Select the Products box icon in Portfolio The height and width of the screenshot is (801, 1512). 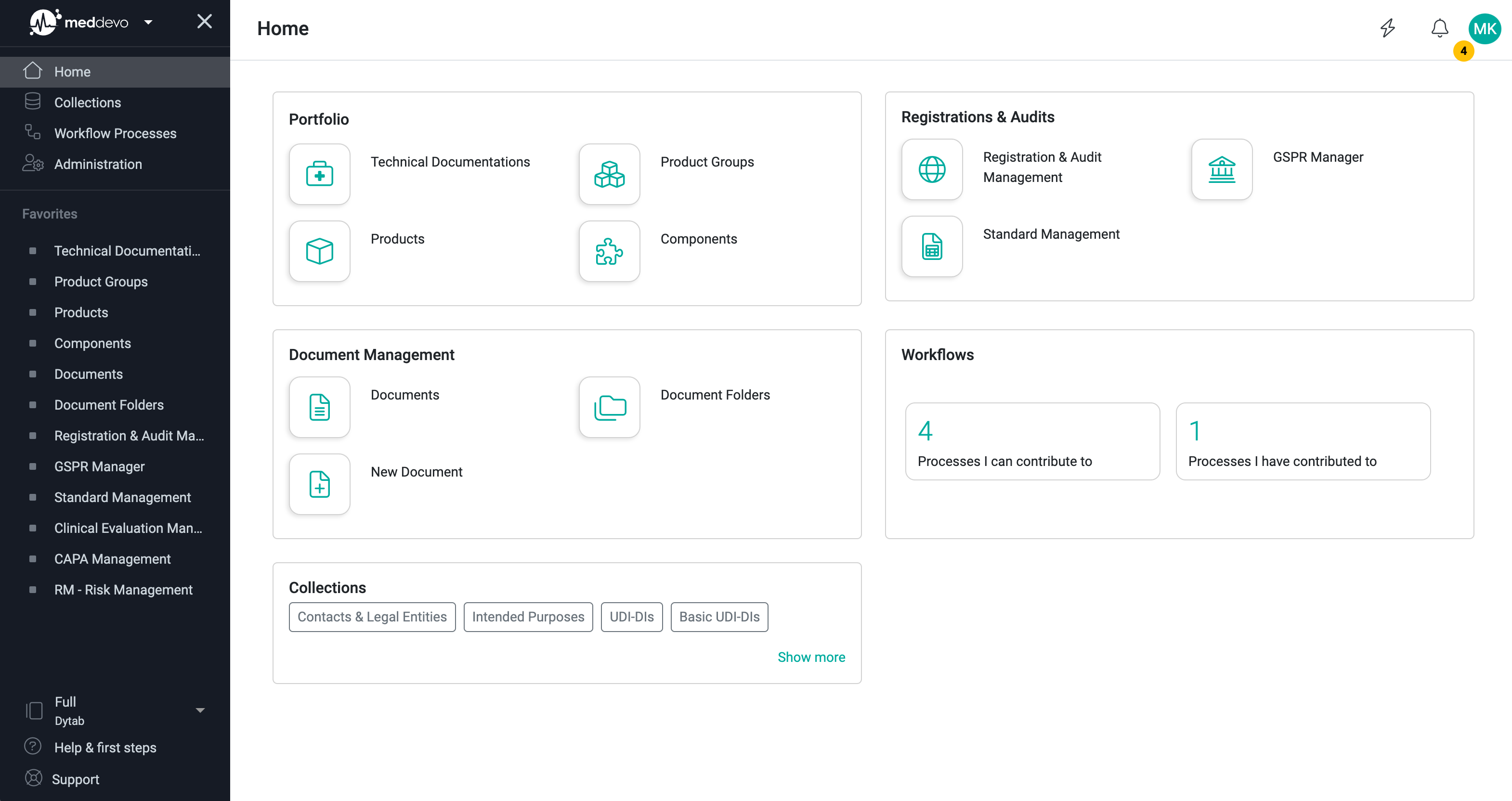[319, 251]
